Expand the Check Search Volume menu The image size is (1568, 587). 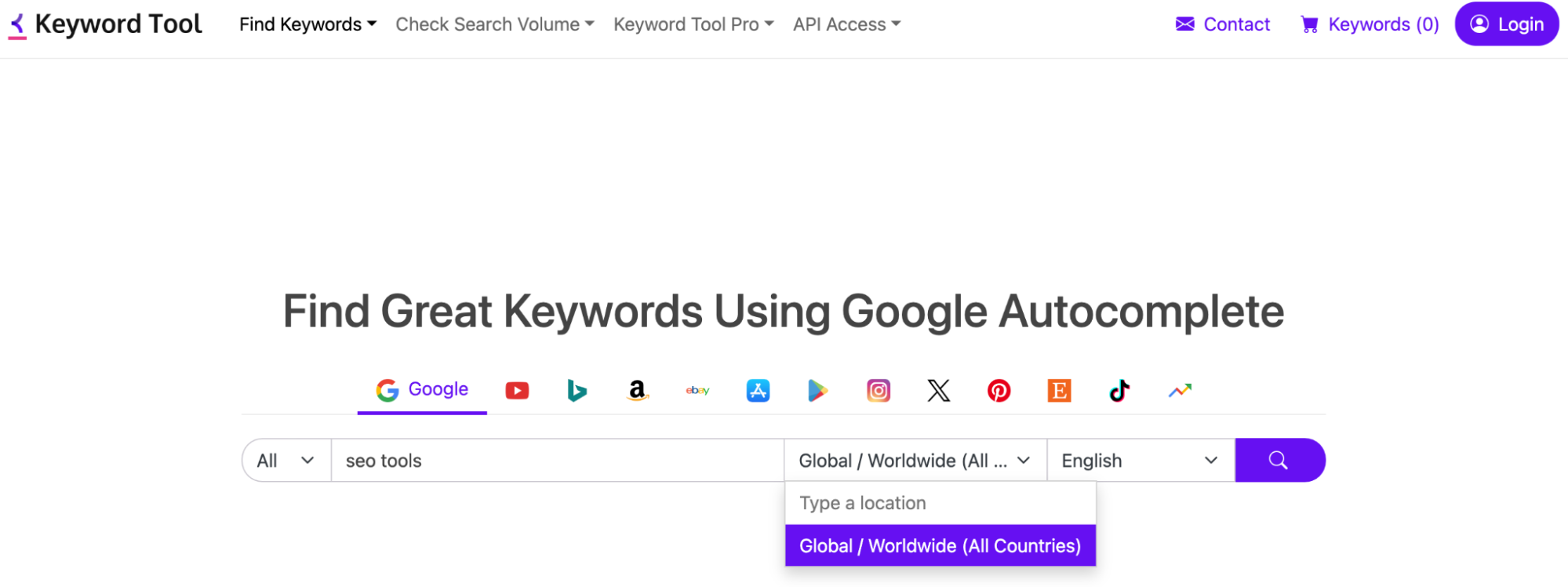[495, 24]
